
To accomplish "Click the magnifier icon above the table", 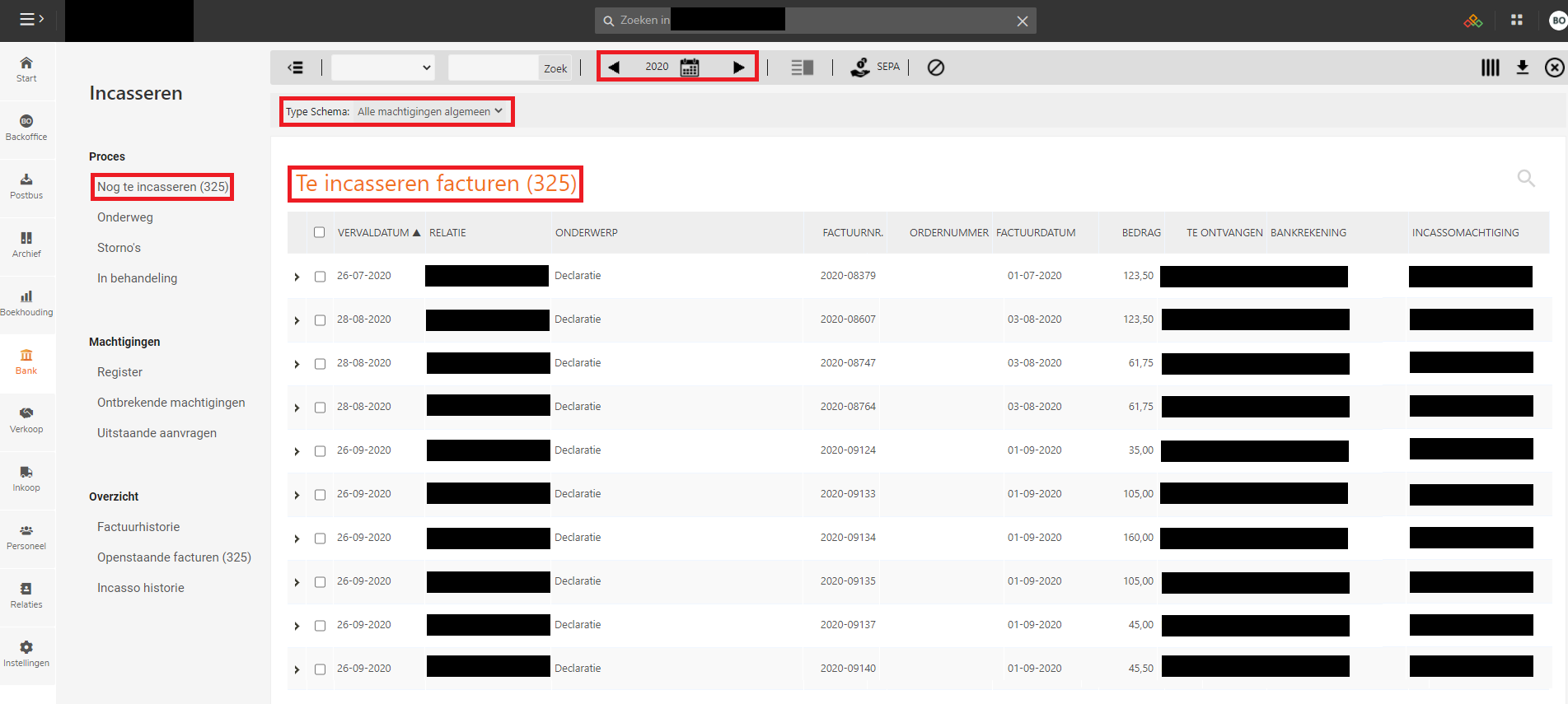I will pyautogui.click(x=1525, y=178).
